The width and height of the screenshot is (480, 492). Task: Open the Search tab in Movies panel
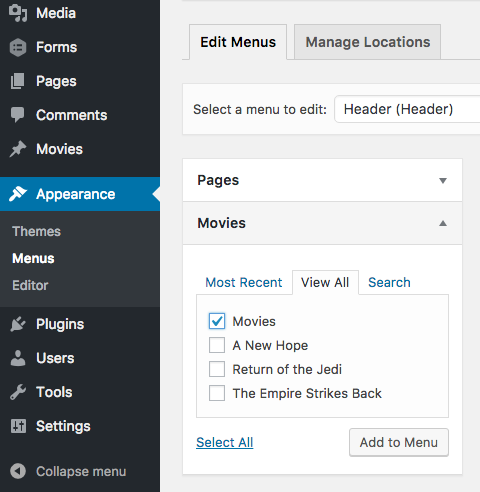click(389, 282)
